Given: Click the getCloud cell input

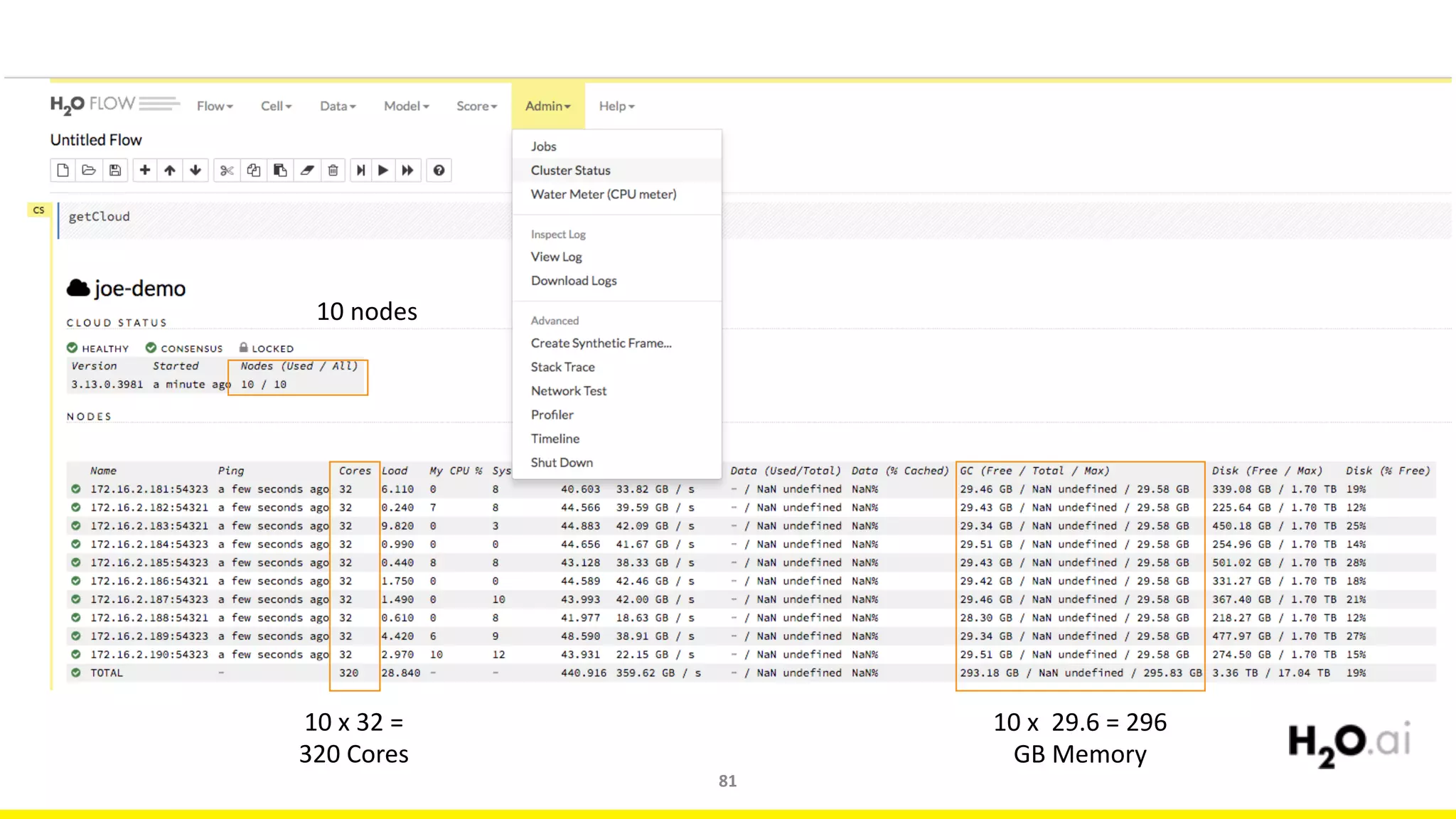Looking at the screenshot, I should (x=754, y=220).
